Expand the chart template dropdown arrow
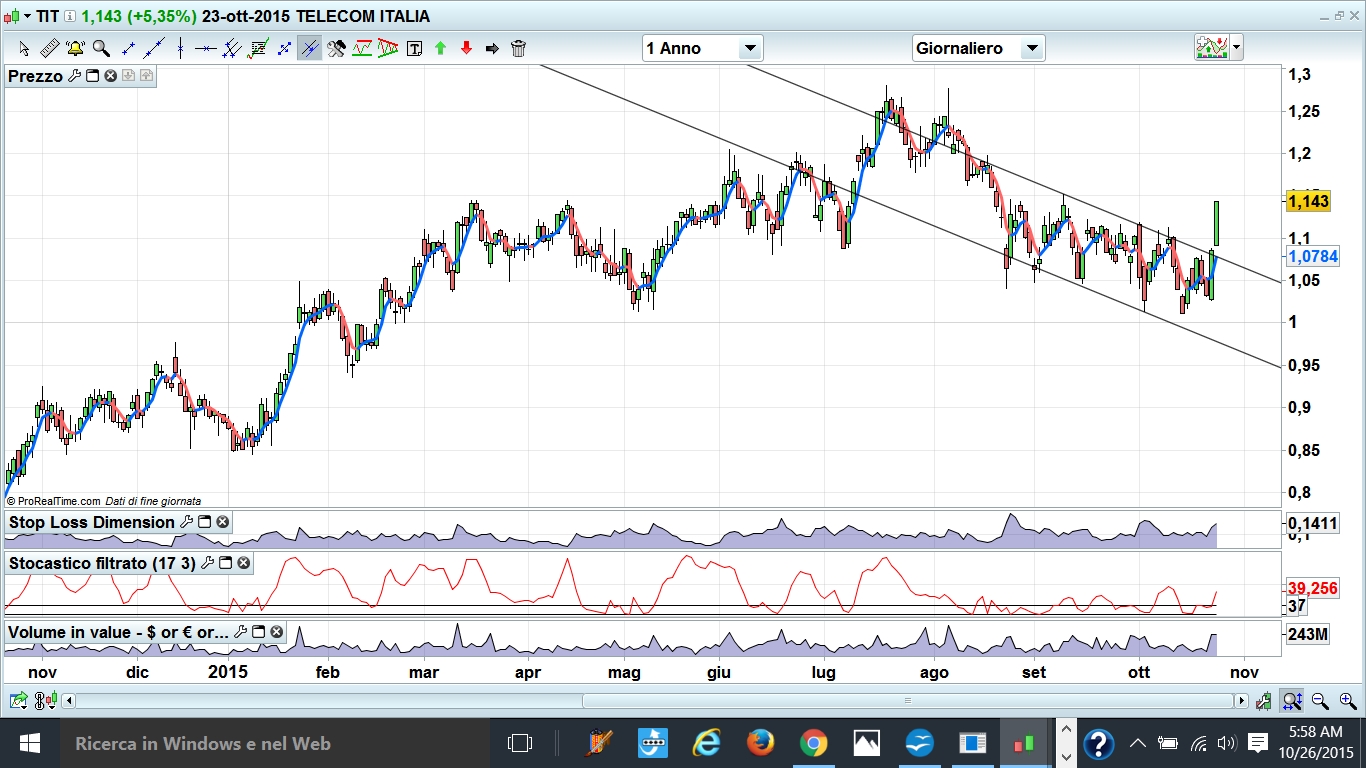Screen dimensions: 1366x768 click(1238, 47)
